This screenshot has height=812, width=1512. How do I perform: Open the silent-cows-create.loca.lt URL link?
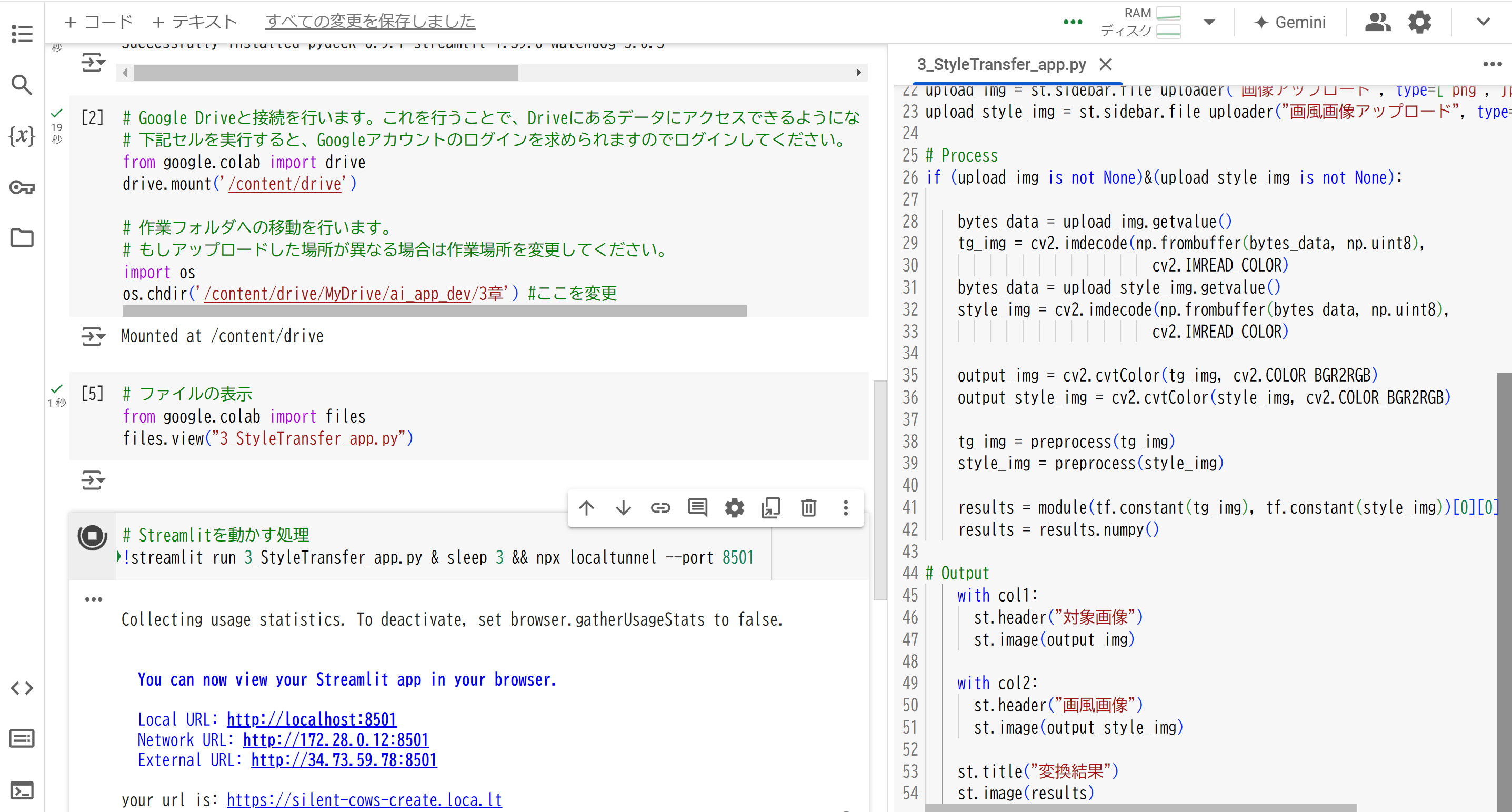click(364, 800)
